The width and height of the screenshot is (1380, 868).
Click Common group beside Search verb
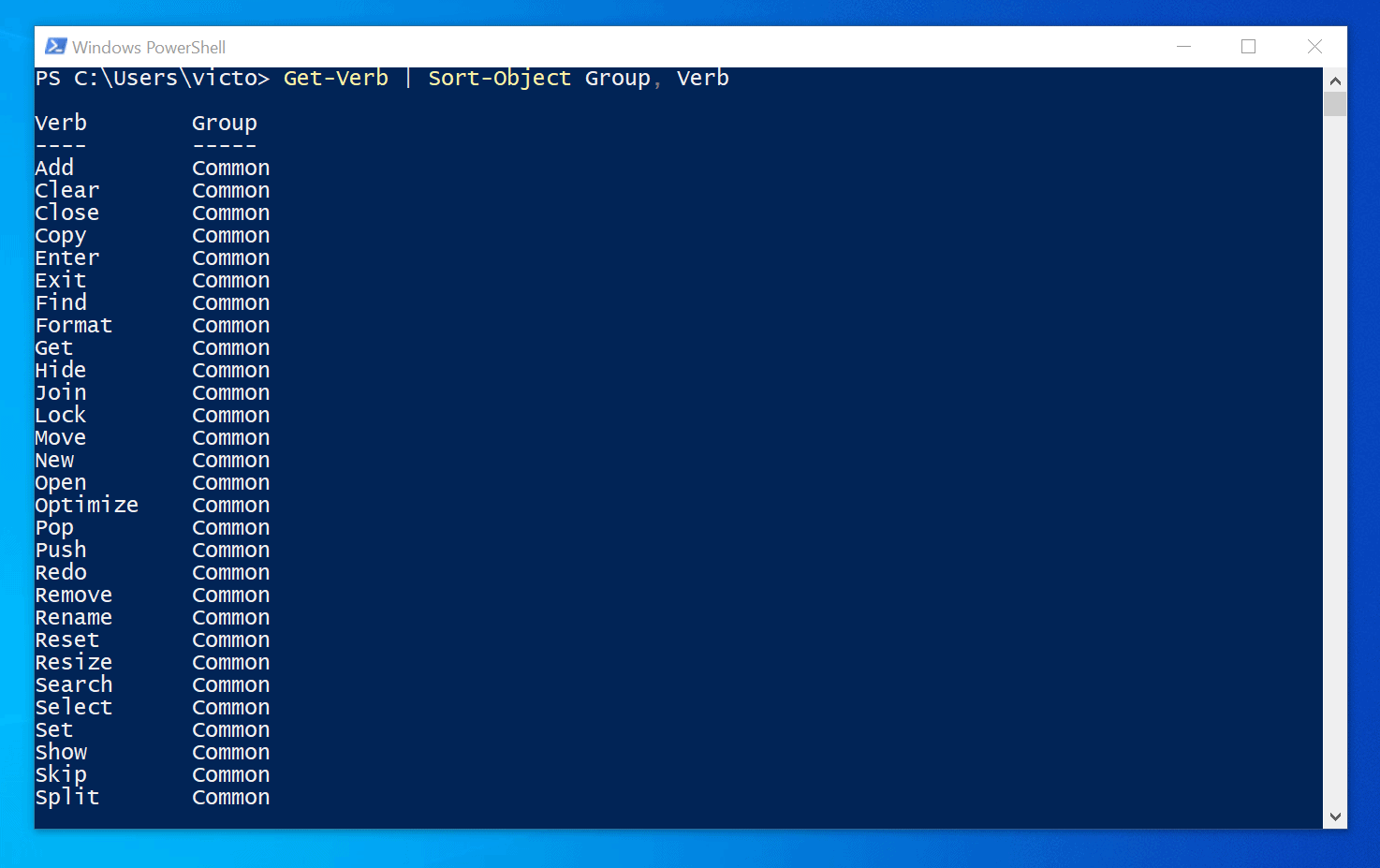click(230, 684)
